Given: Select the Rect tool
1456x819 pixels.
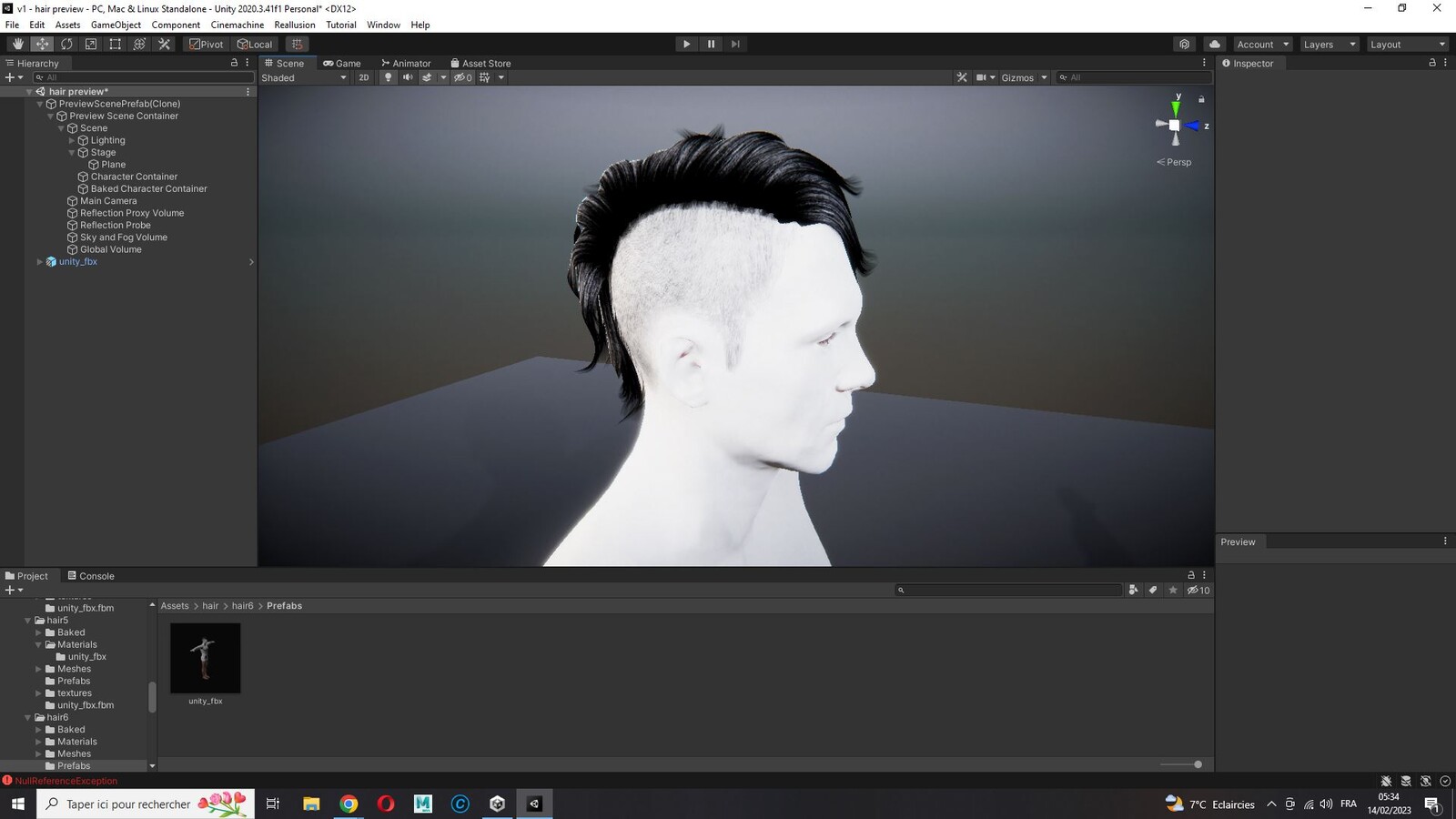Looking at the screenshot, I should point(116,44).
